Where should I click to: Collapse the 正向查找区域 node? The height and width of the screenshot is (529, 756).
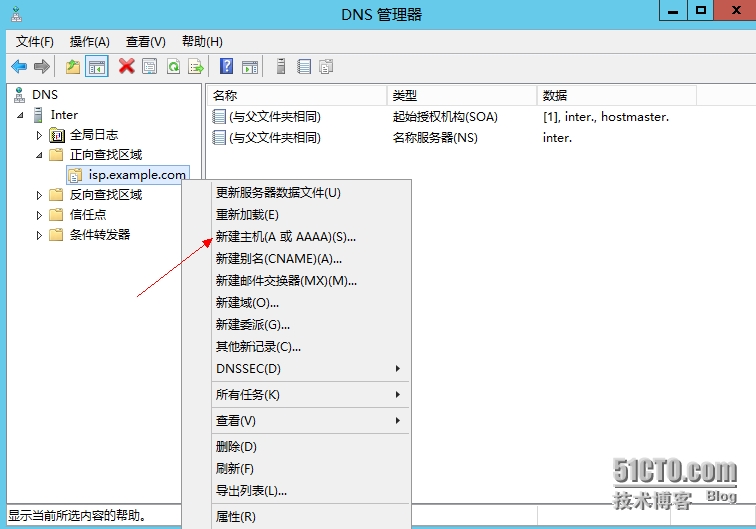click(x=39, y=155)
